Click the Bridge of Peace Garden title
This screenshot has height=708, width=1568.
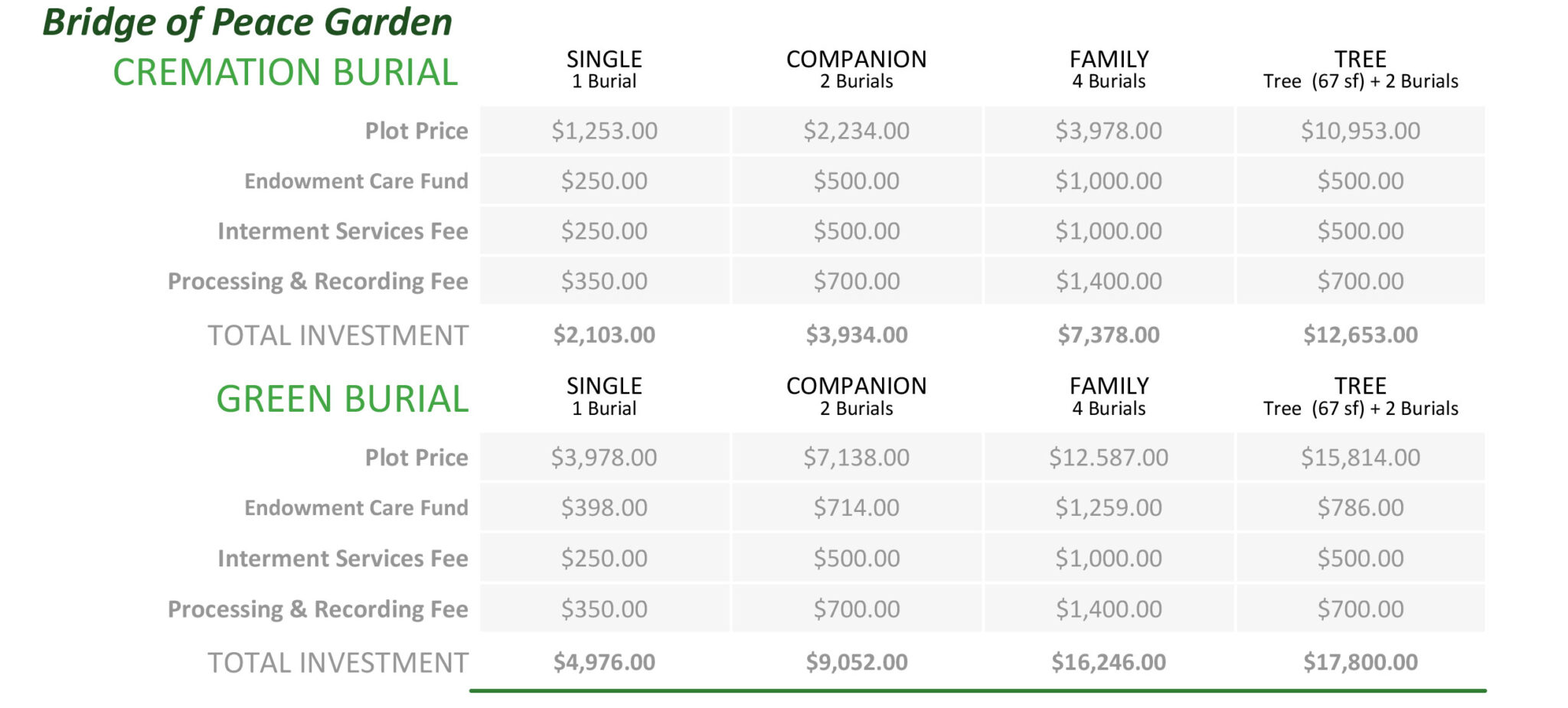[x=247, y=22]
